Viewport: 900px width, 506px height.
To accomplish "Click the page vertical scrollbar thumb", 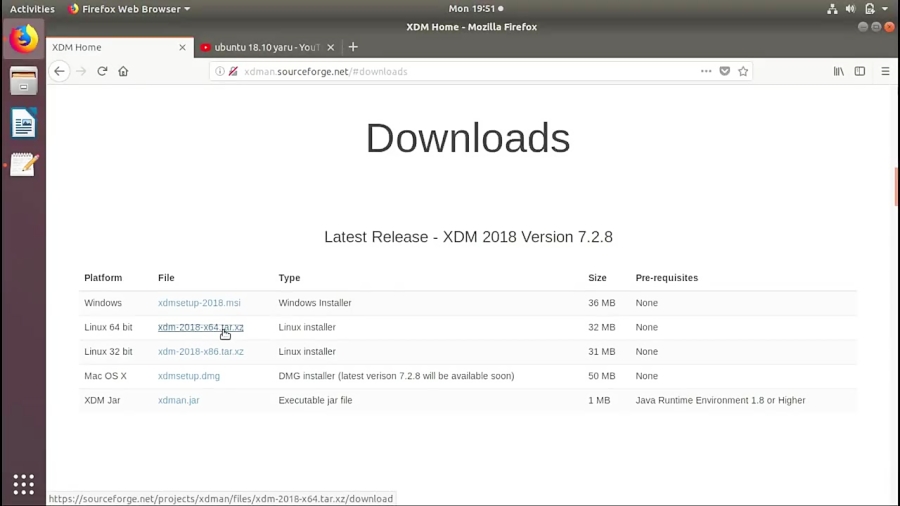I will (896, 186).
